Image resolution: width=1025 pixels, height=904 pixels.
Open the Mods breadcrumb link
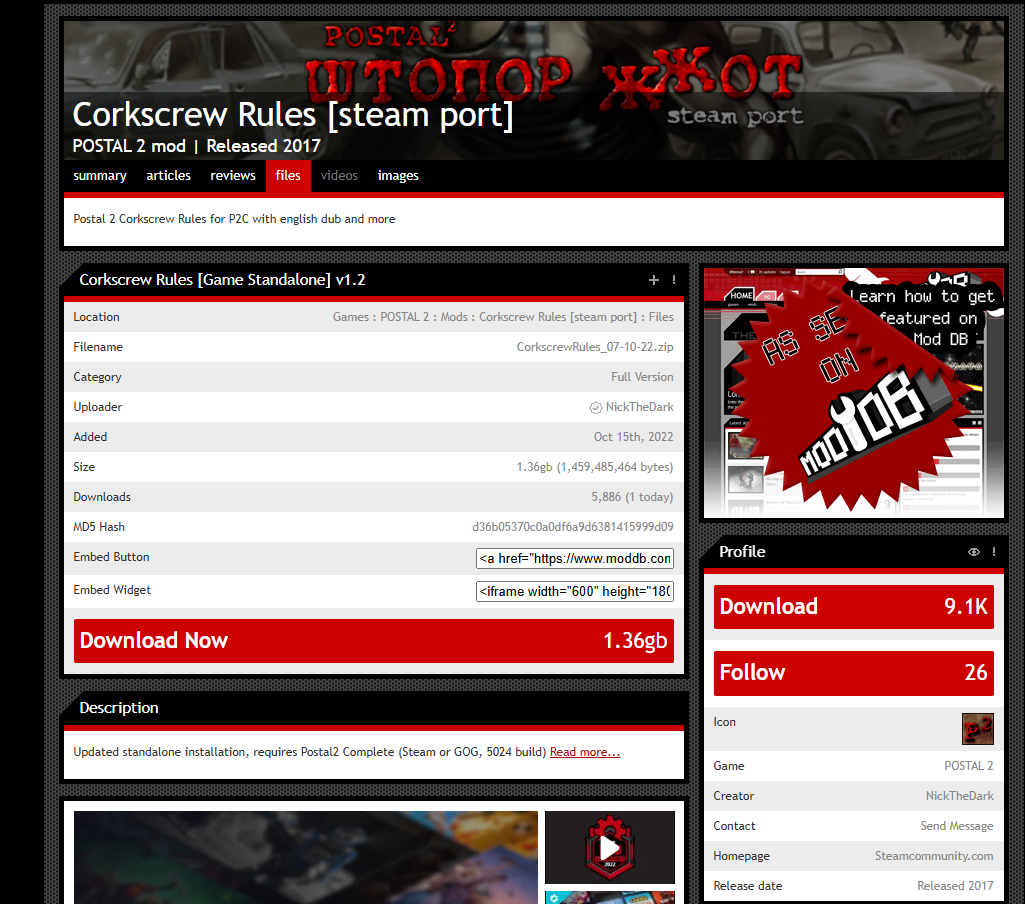(x=454, y=317)
